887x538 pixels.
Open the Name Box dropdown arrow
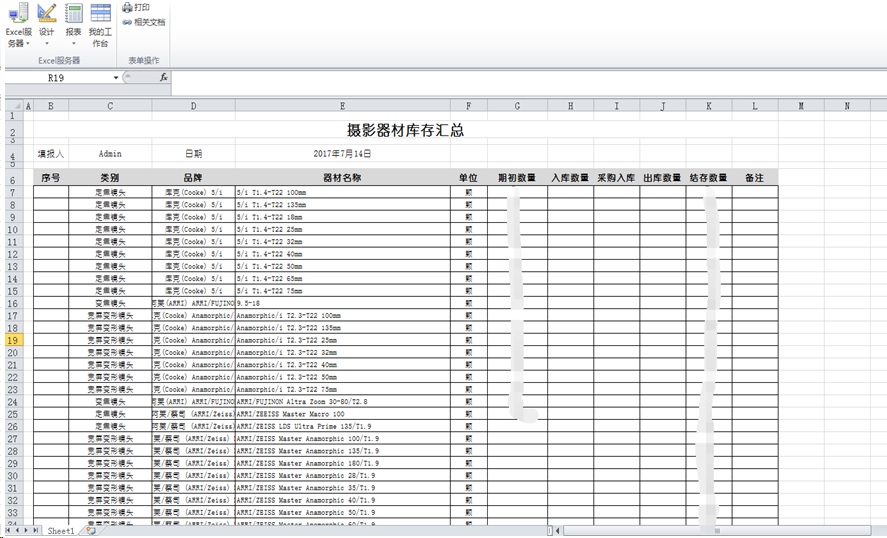116,77
